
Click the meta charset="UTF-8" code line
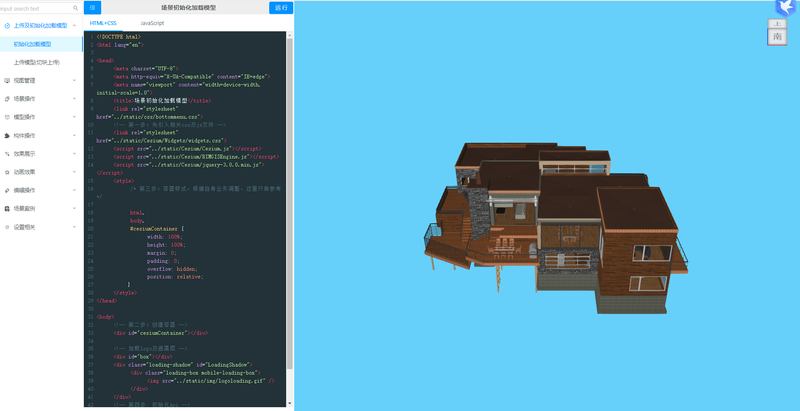146,68
